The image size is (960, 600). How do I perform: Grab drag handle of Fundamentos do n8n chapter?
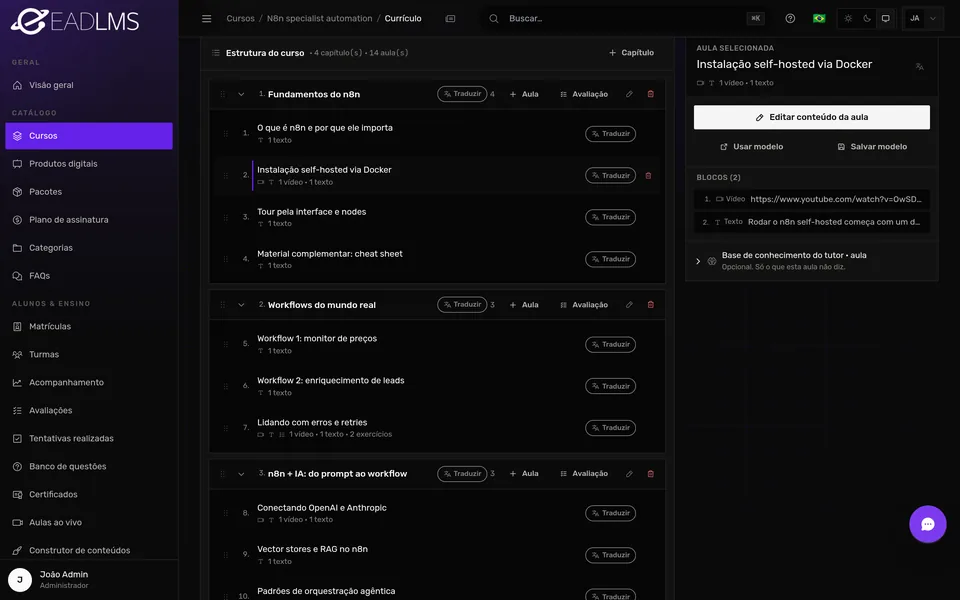click(222, 94)
